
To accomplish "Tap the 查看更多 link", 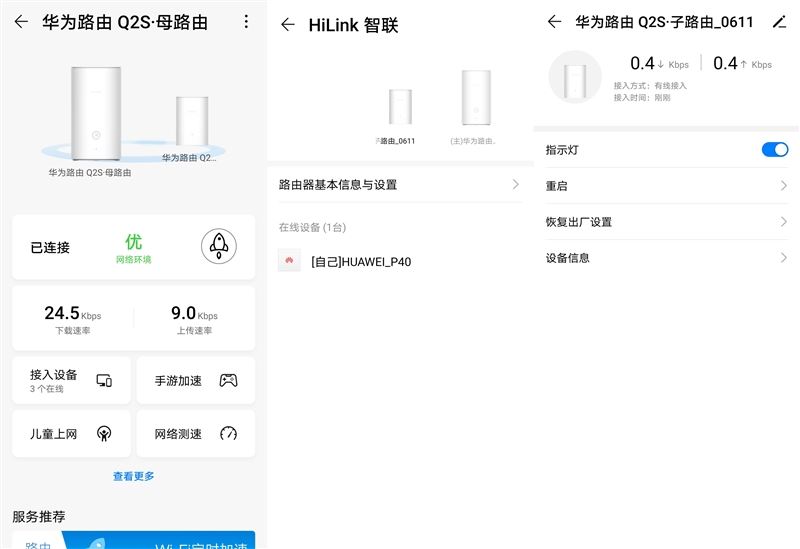I will (133, 477).
